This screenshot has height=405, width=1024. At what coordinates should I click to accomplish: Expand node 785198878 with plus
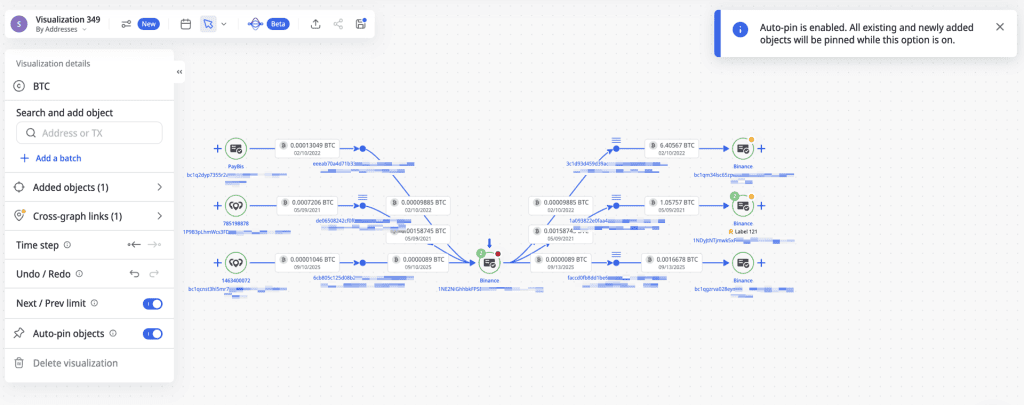217,206
